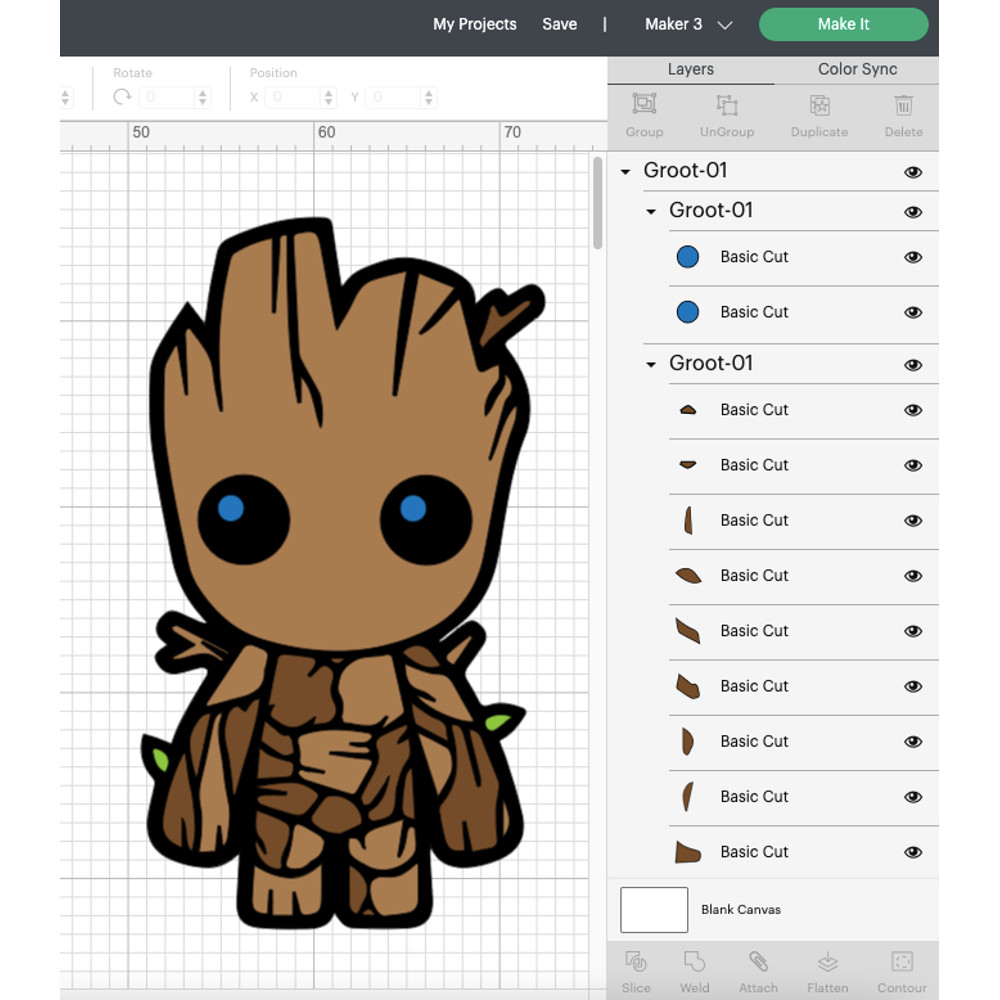Open My Projects
Viewport: 1000px width, 1000px height.
pyautogui.click(x=474, y=24)
